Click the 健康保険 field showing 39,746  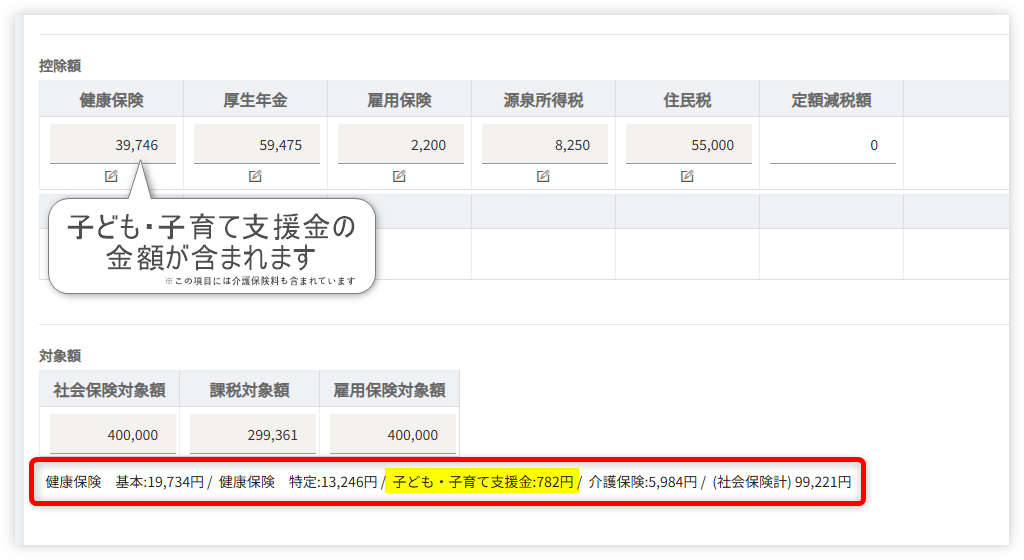click(x=113, y=145)
